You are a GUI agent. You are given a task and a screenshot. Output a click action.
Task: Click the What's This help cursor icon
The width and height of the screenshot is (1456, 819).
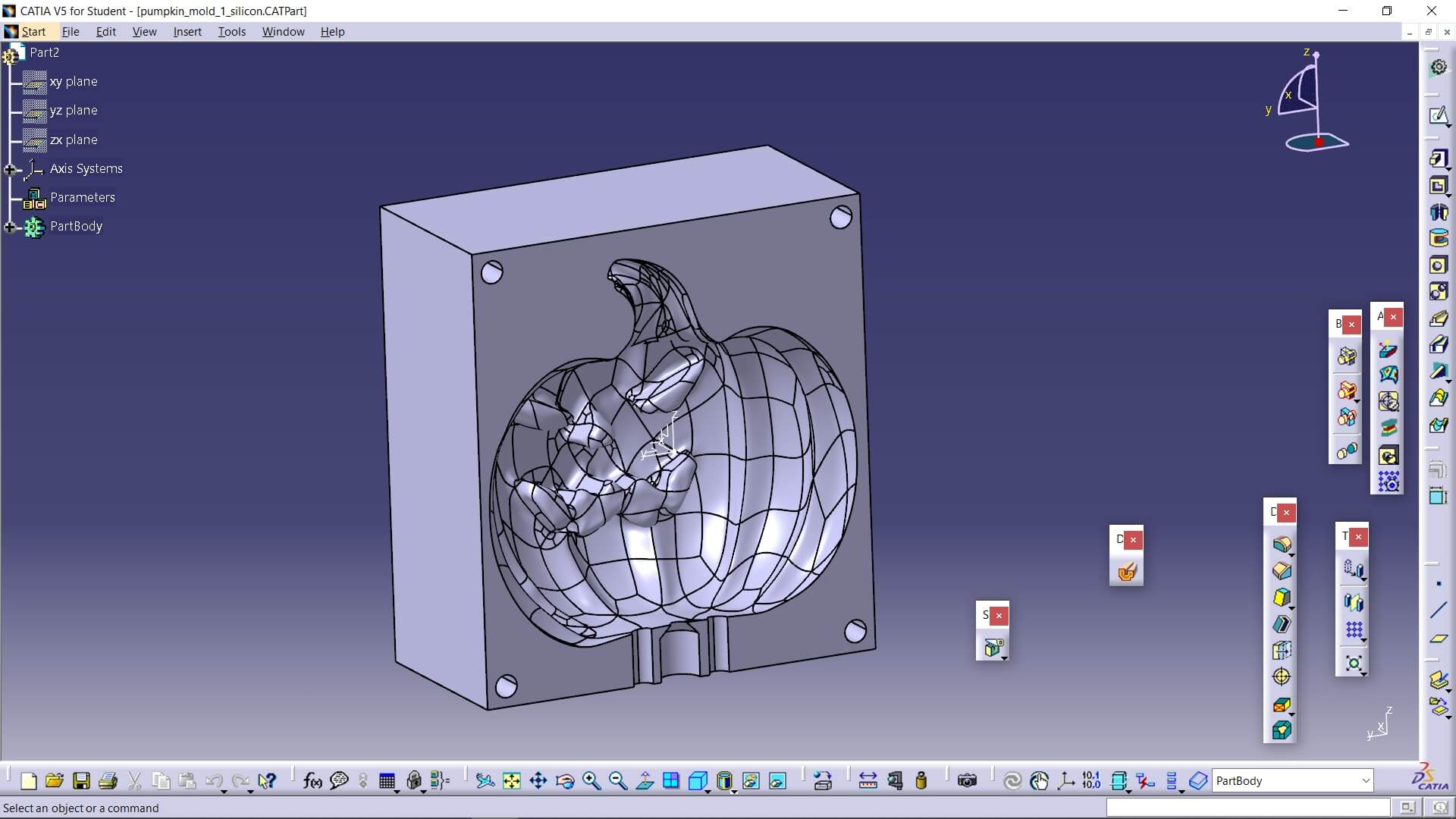[267, 781]
